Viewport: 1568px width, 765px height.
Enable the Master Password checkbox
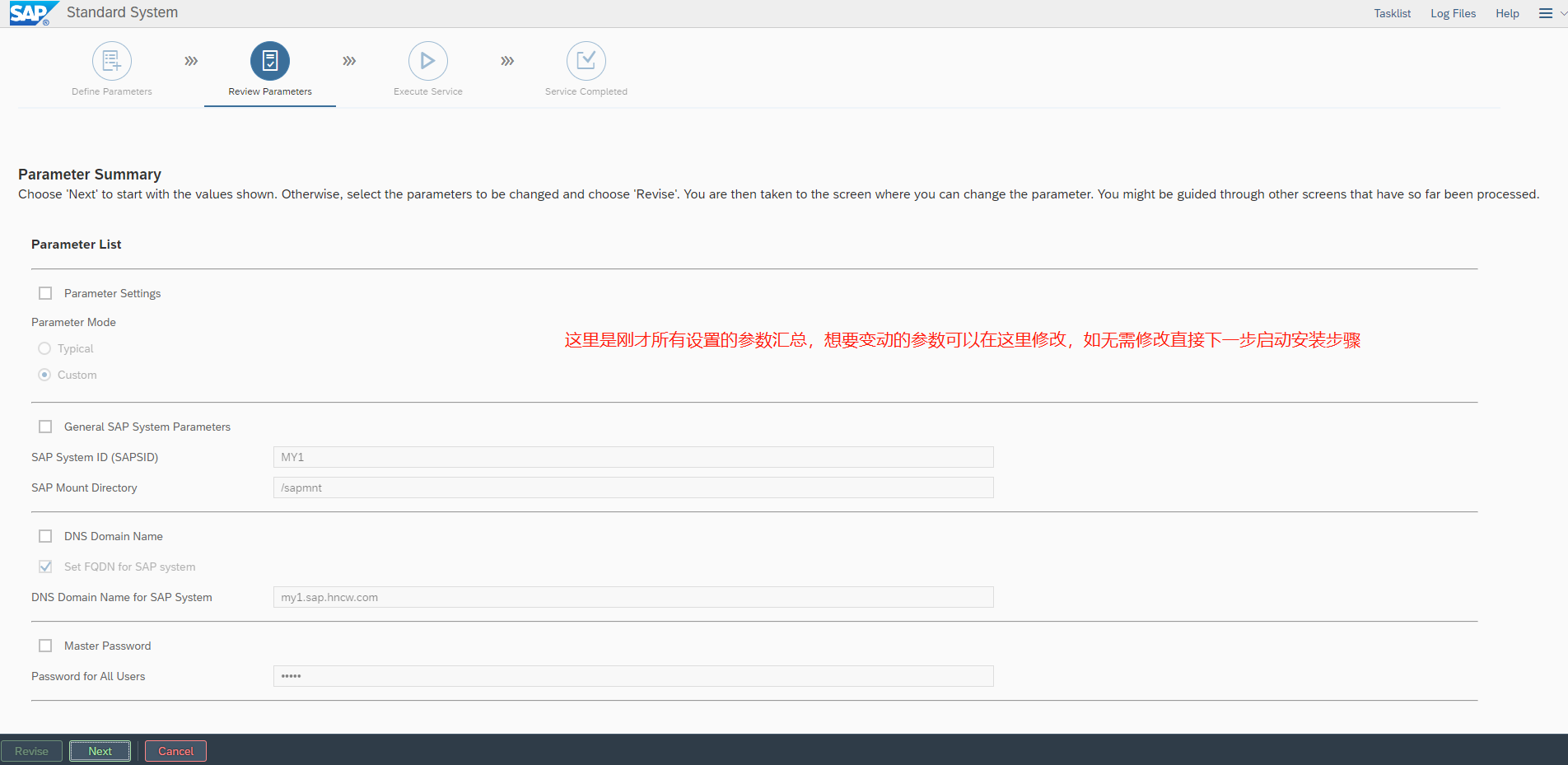pos(45,646)
